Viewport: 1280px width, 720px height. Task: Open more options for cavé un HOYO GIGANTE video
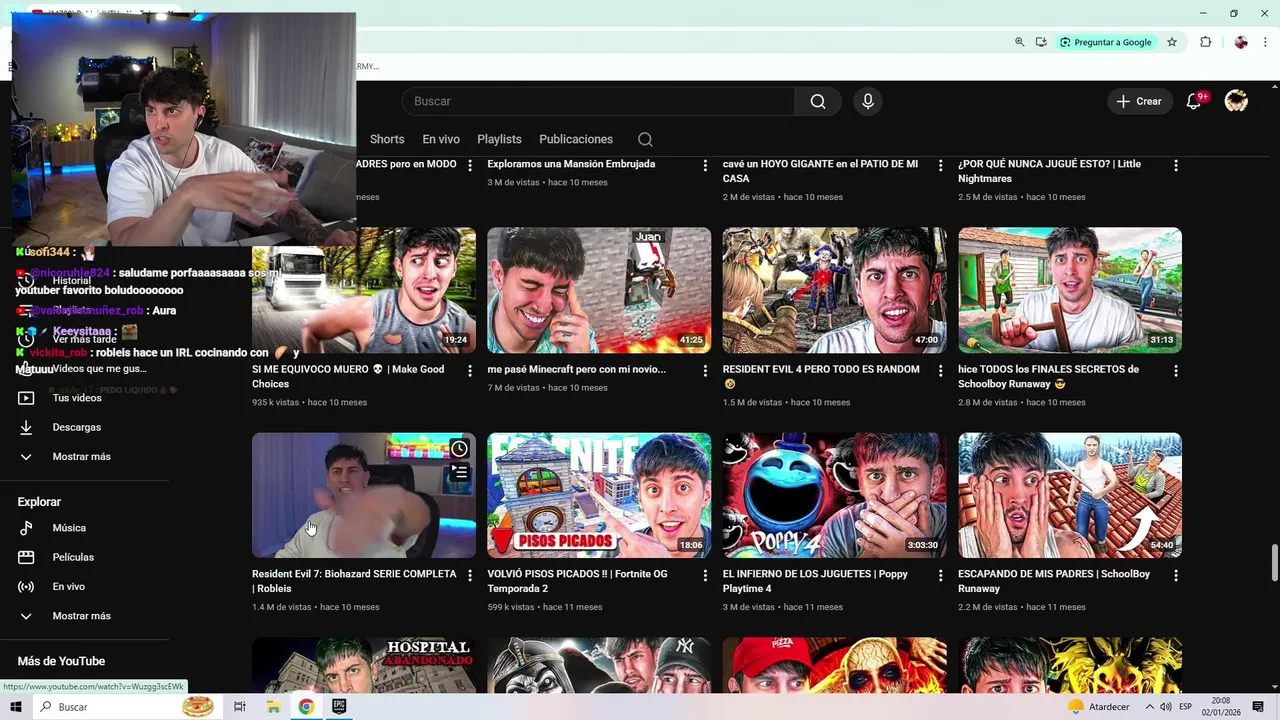pyautogui.click(x=940, y=166)
